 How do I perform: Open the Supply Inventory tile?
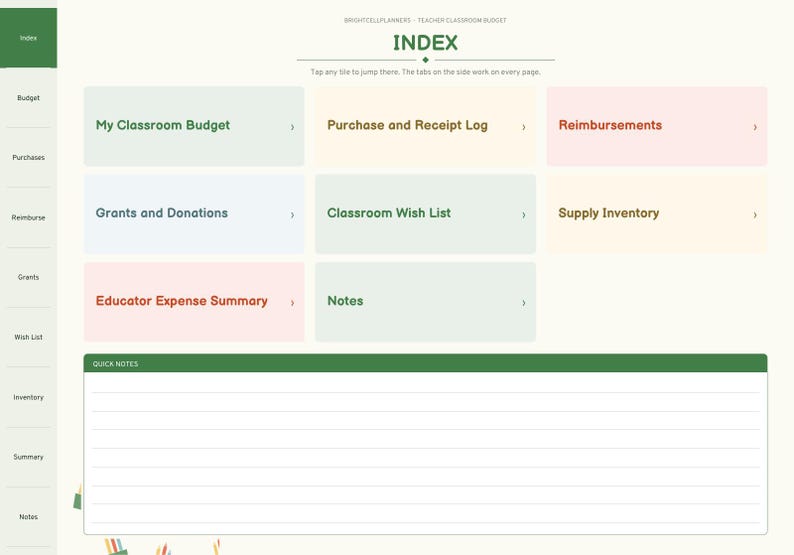(x=657, y=214)
